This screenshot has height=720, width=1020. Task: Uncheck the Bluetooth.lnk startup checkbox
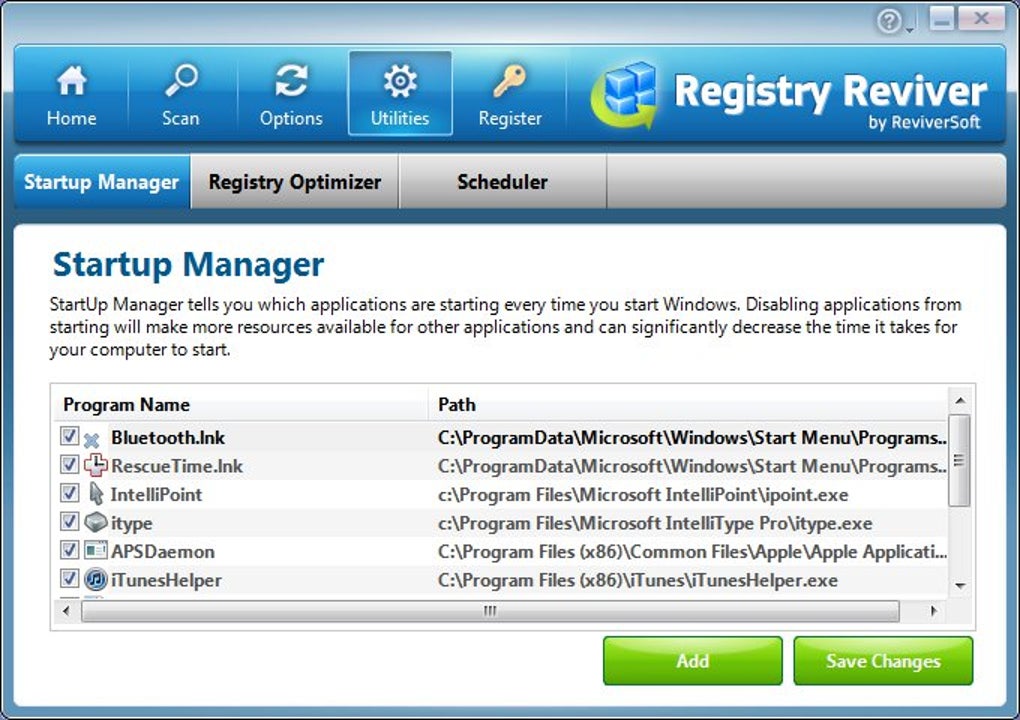[70, 436]
